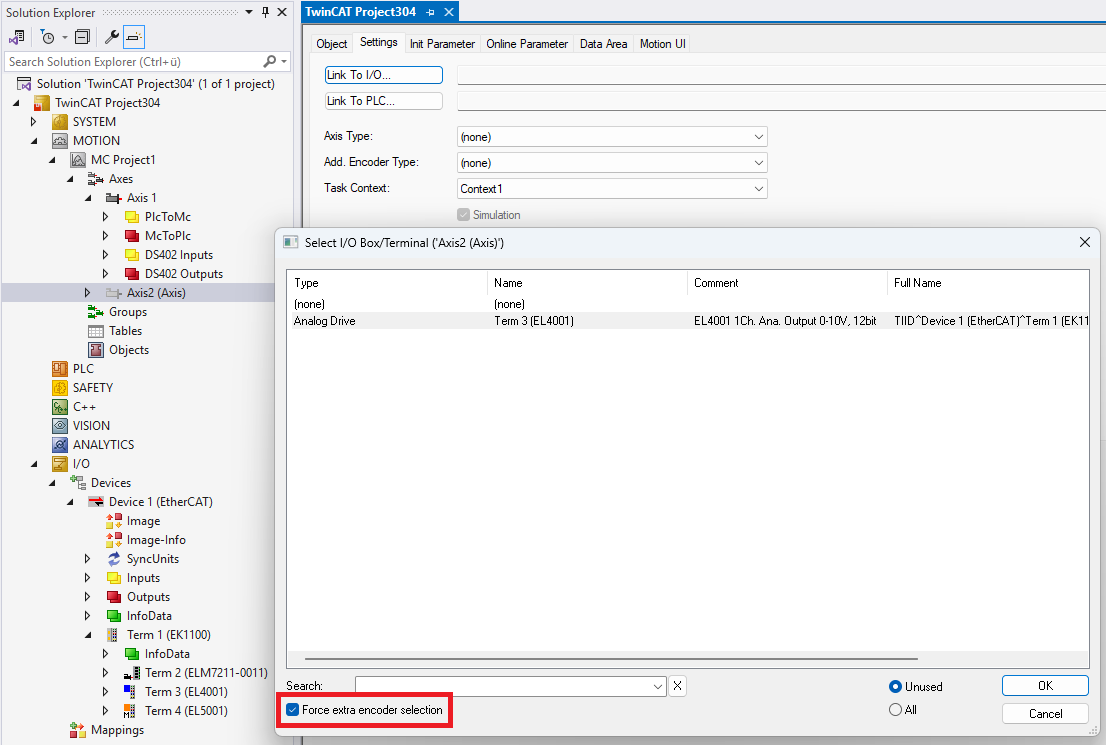The image size is (1106, 745).
Task: Click the MOTION node icon
Action: tap(60, 140)
